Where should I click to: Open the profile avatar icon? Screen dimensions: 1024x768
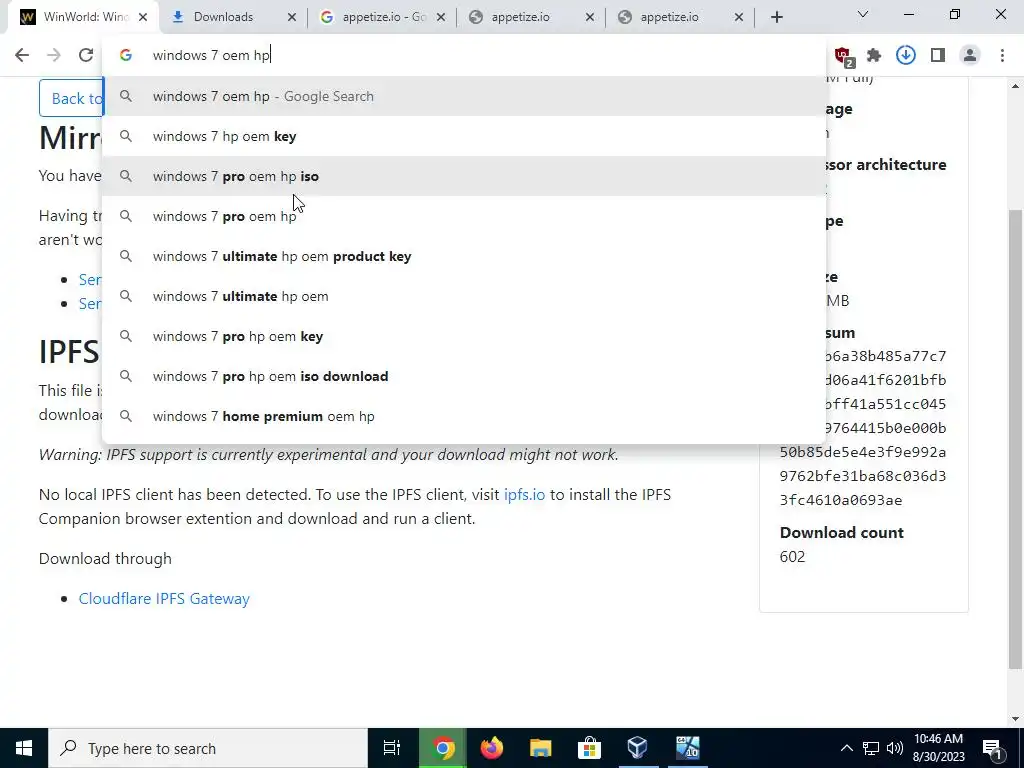point(970,56)
